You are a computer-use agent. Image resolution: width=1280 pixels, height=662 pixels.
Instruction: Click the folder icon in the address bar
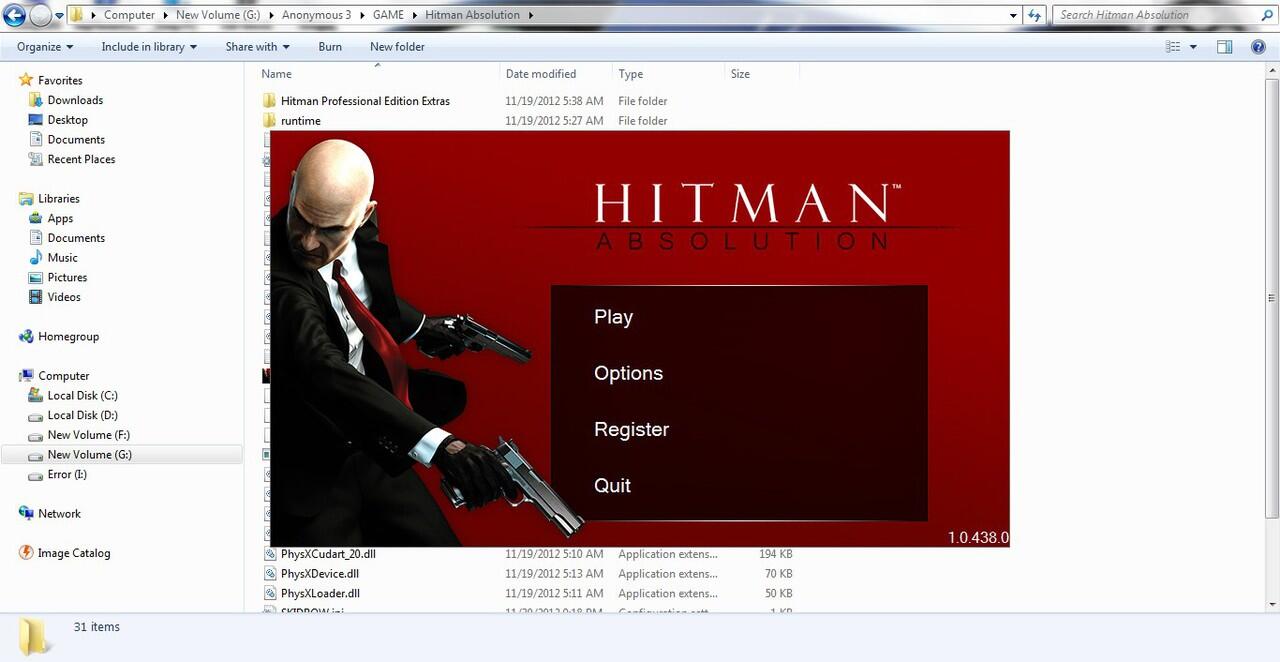(x=77, y=15)
